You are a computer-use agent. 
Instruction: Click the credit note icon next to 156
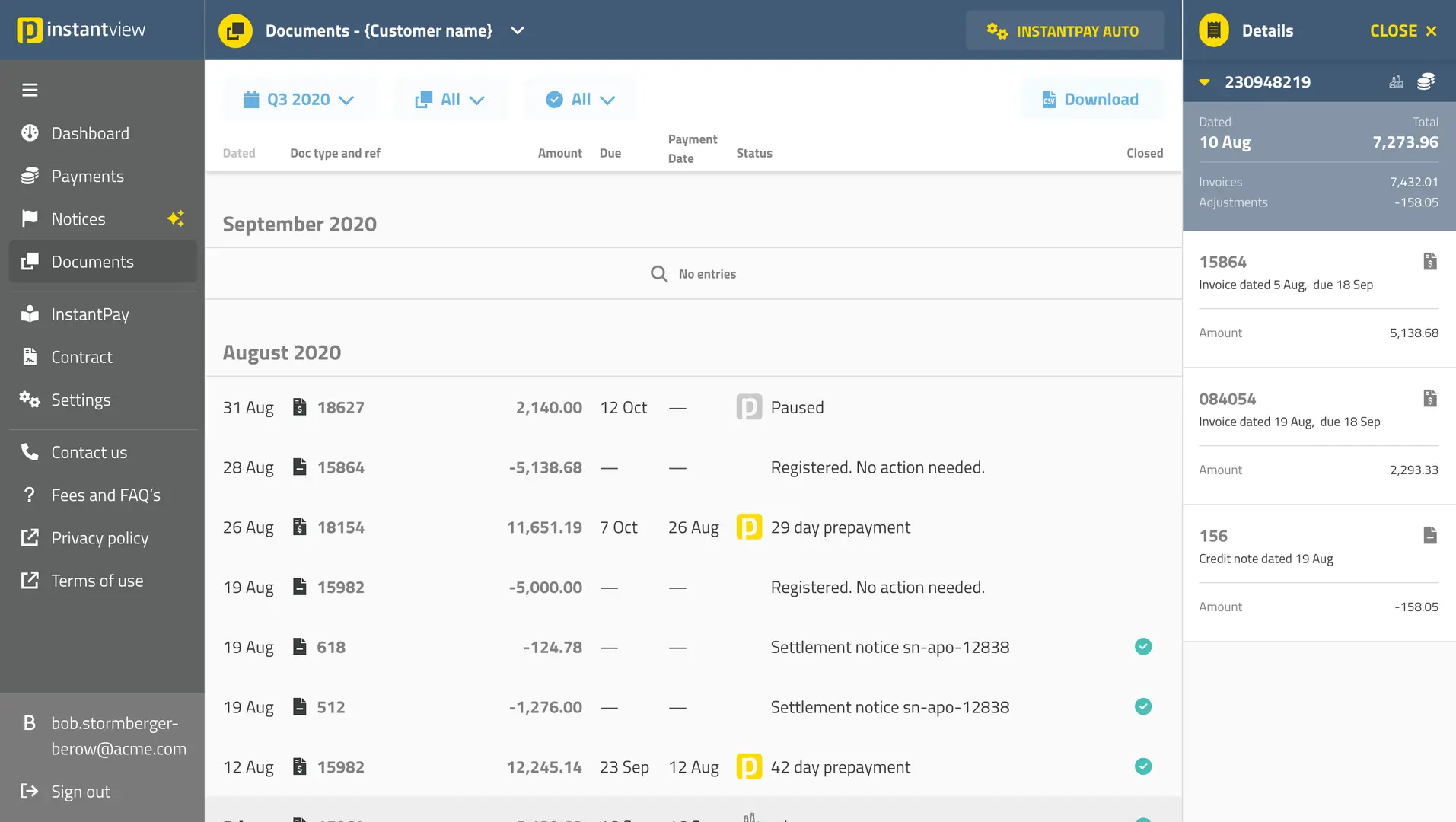(1430, 536)
